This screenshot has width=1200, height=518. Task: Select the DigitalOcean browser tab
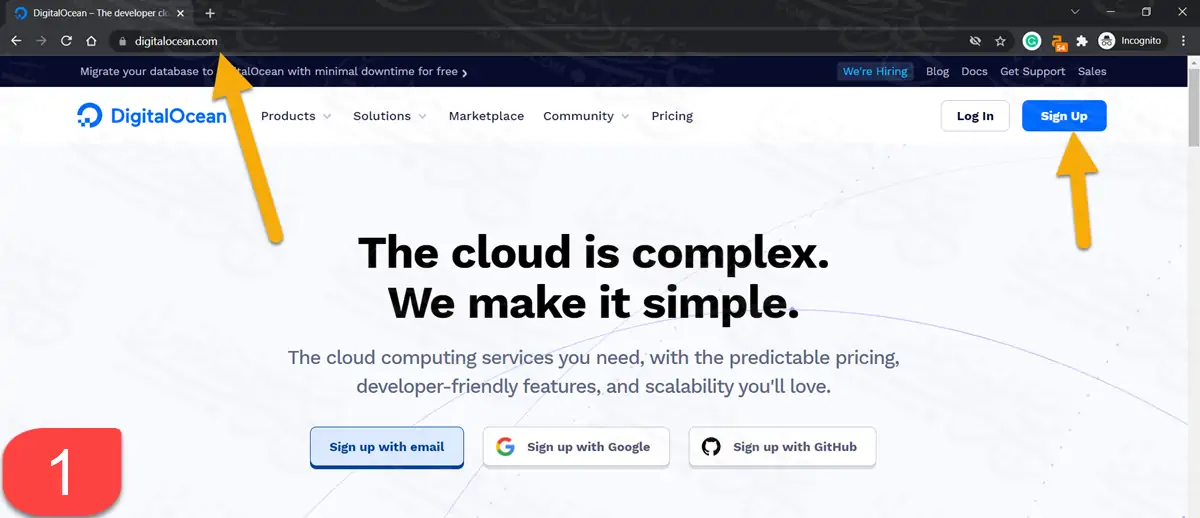click(x=100, y=13)
